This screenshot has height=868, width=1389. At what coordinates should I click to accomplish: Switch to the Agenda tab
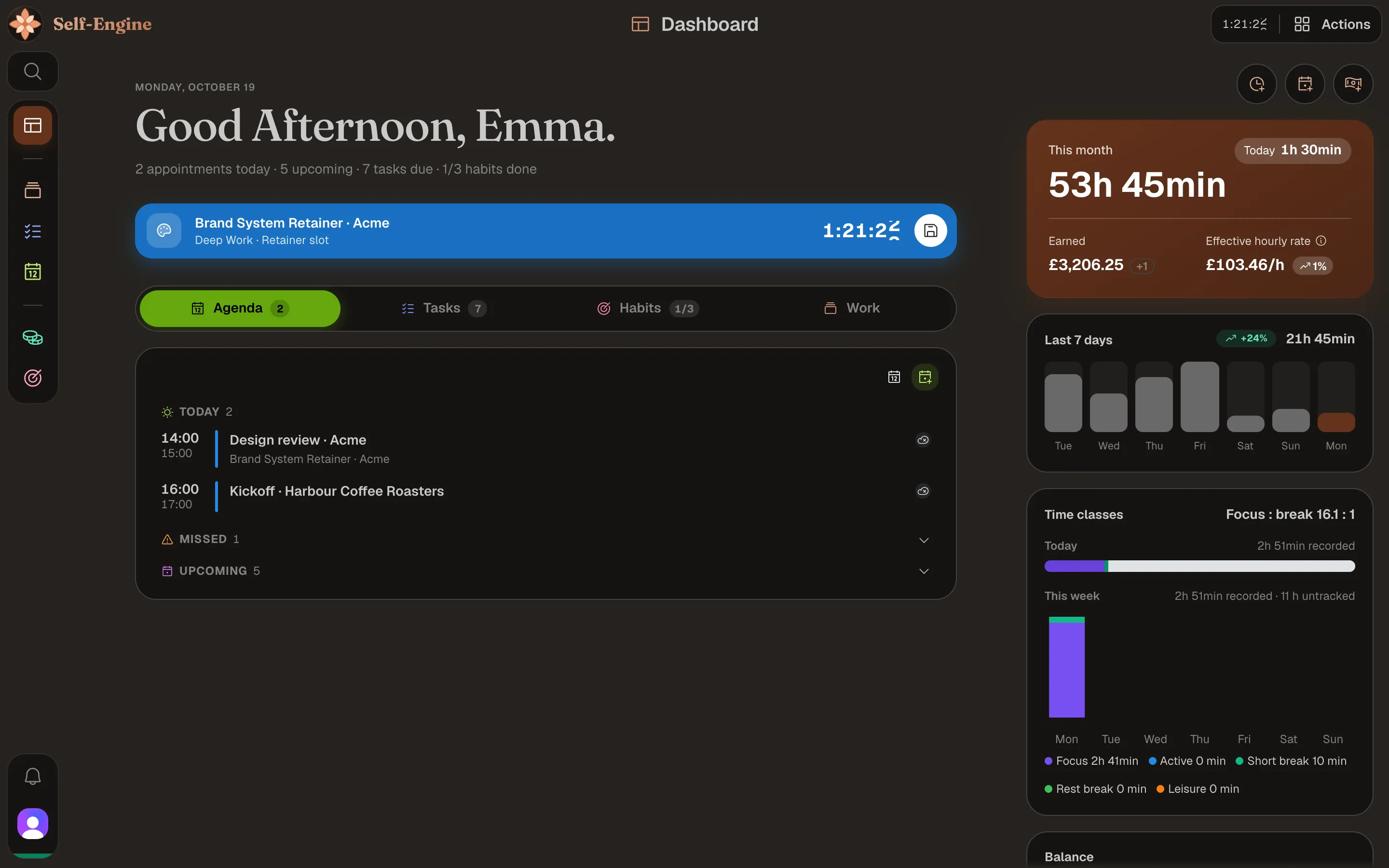click(x=240, y=308)
